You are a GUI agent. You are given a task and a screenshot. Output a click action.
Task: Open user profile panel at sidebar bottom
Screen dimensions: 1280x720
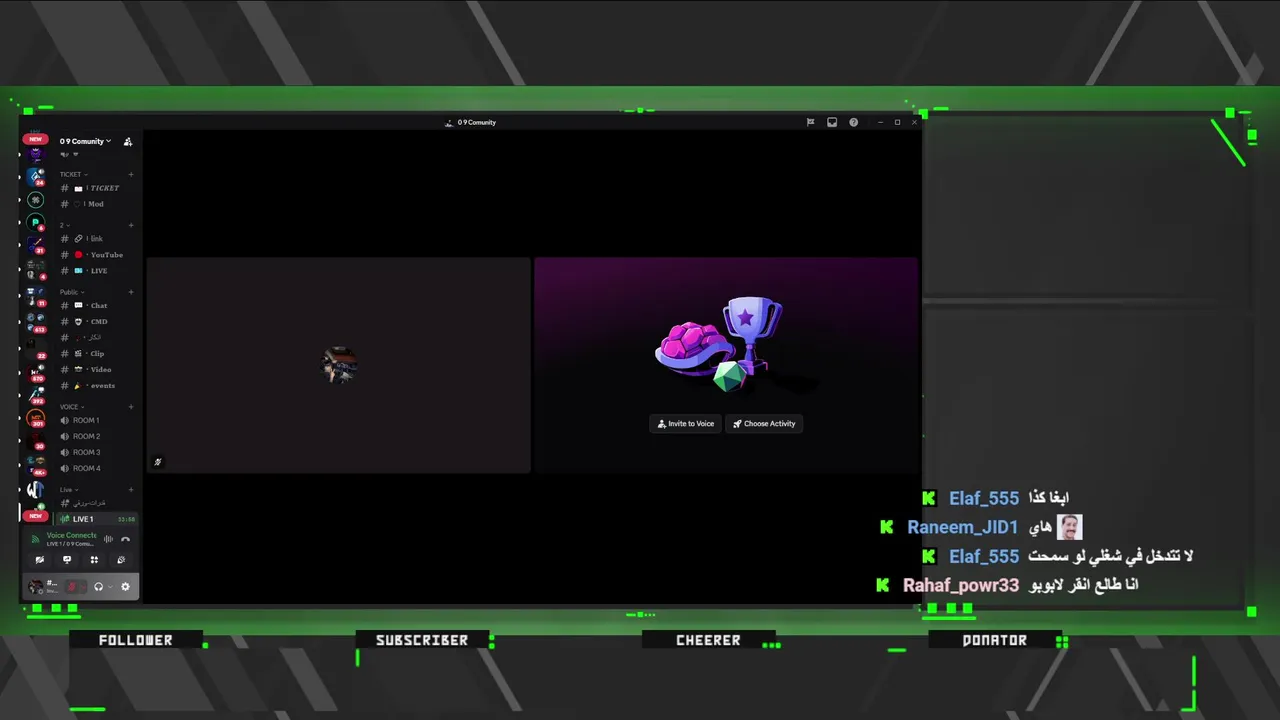click(x=44, y=587)
